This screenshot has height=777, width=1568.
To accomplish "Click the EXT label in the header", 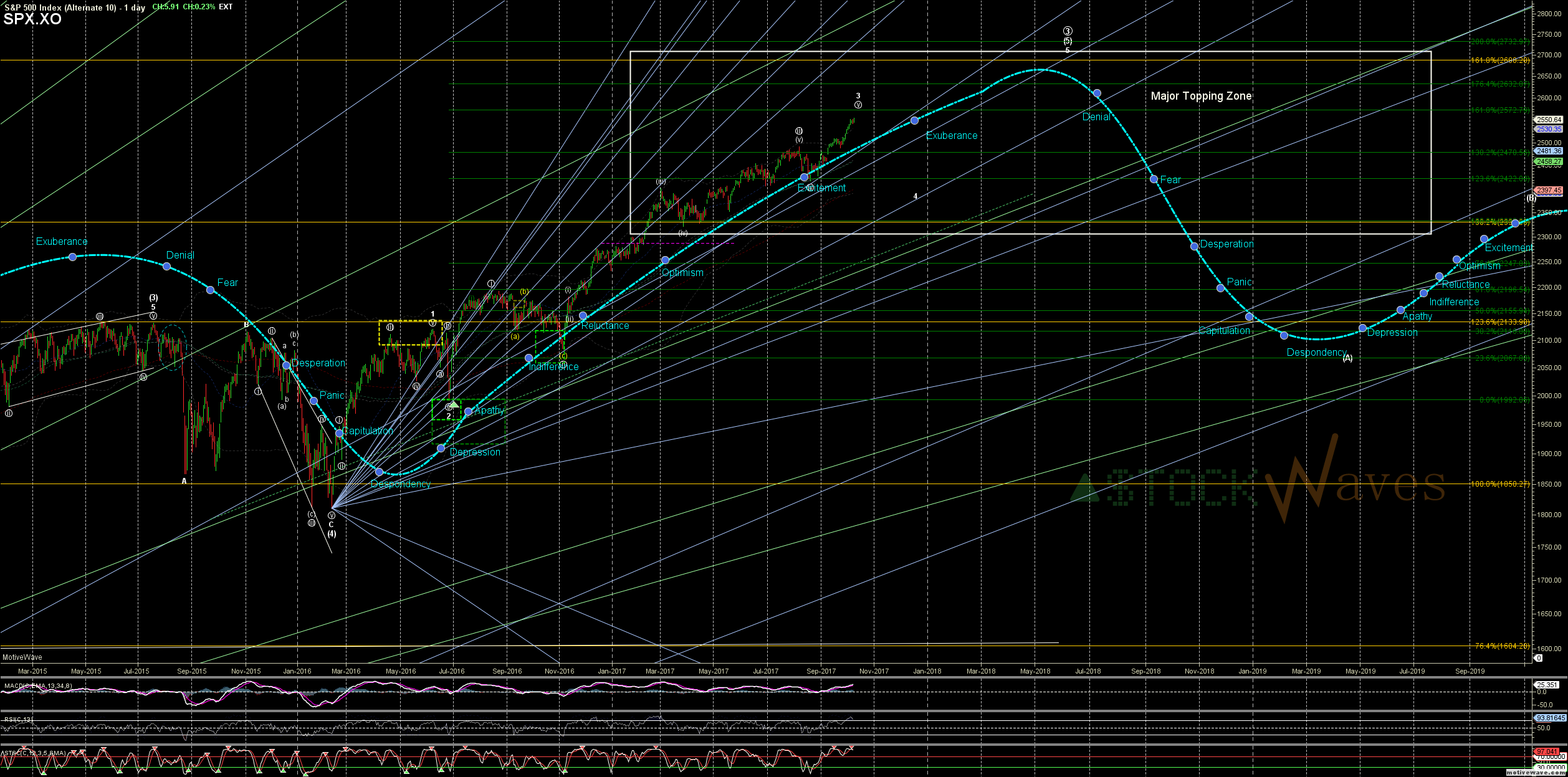I will coord(226,7).
